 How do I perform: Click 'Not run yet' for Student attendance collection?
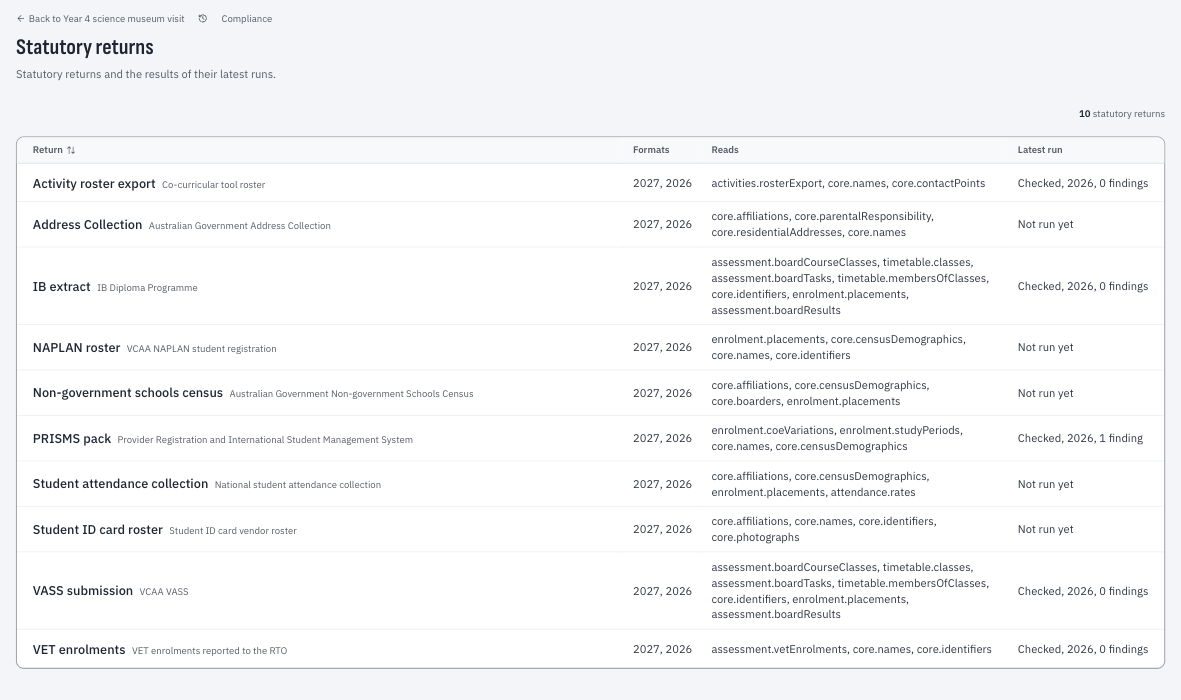tap(1045, 484)
